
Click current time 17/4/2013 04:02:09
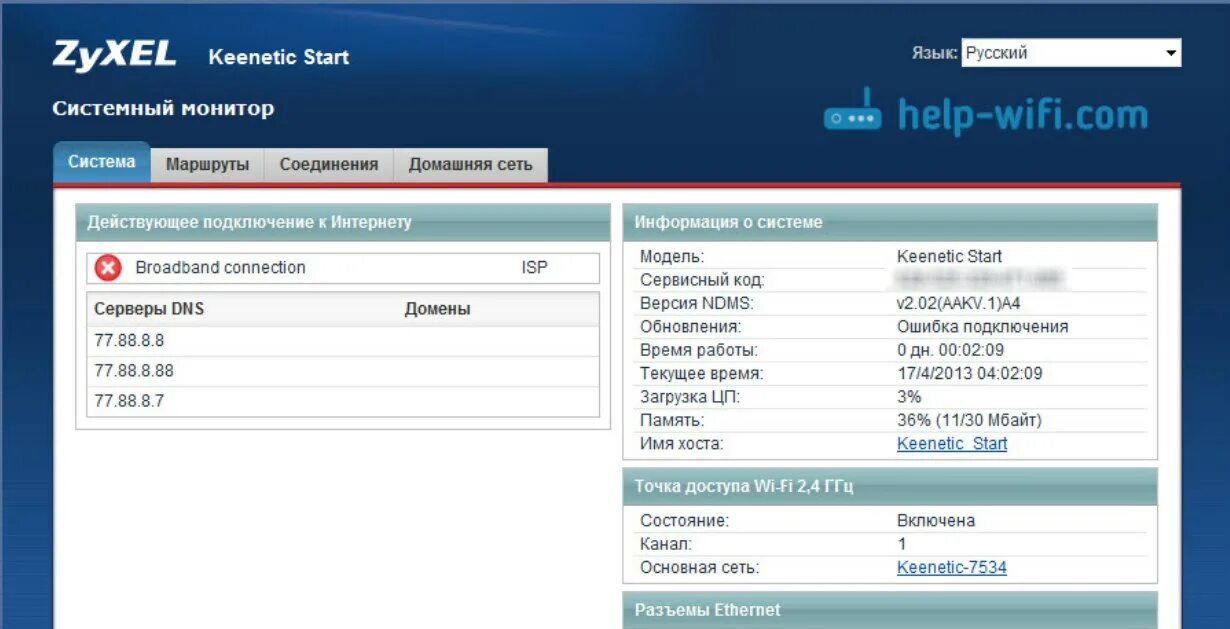point(970,373)
